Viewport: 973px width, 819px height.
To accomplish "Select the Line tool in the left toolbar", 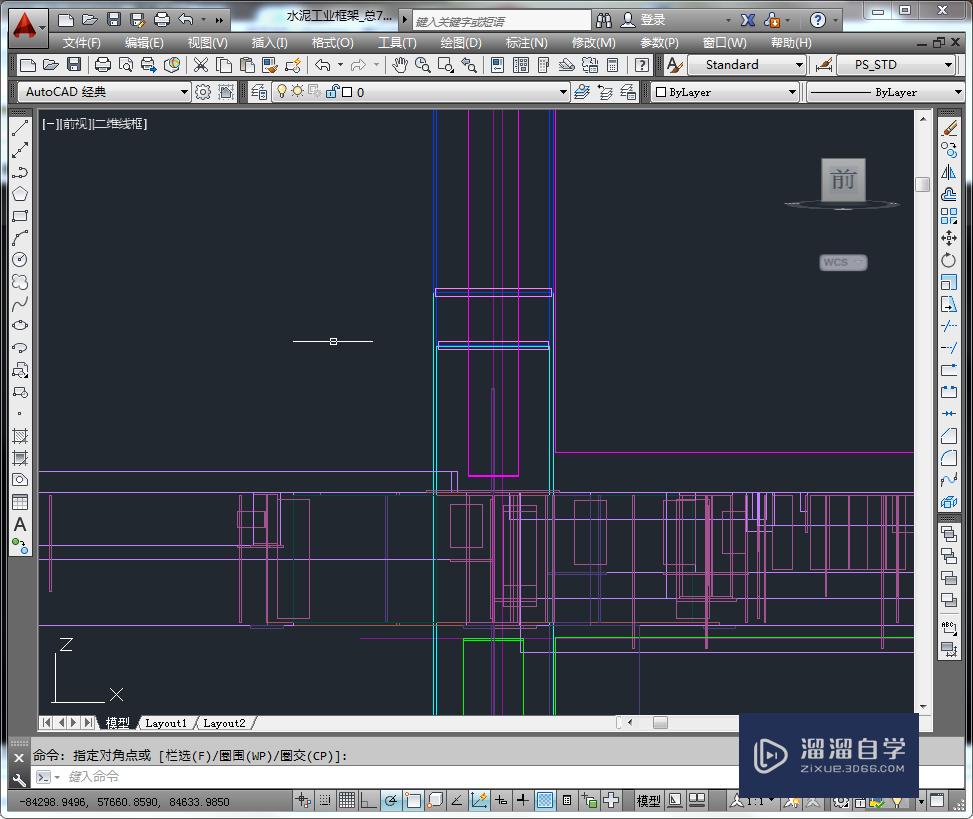I will (x=20, y=128).
